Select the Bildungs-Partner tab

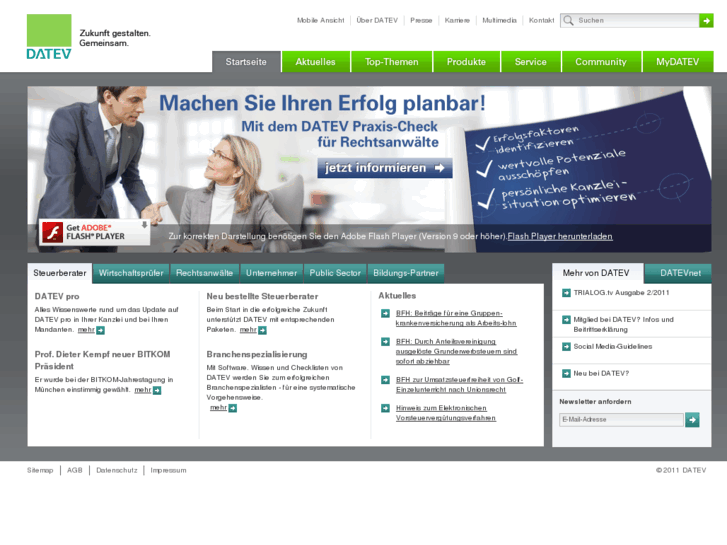coord(406,273)
